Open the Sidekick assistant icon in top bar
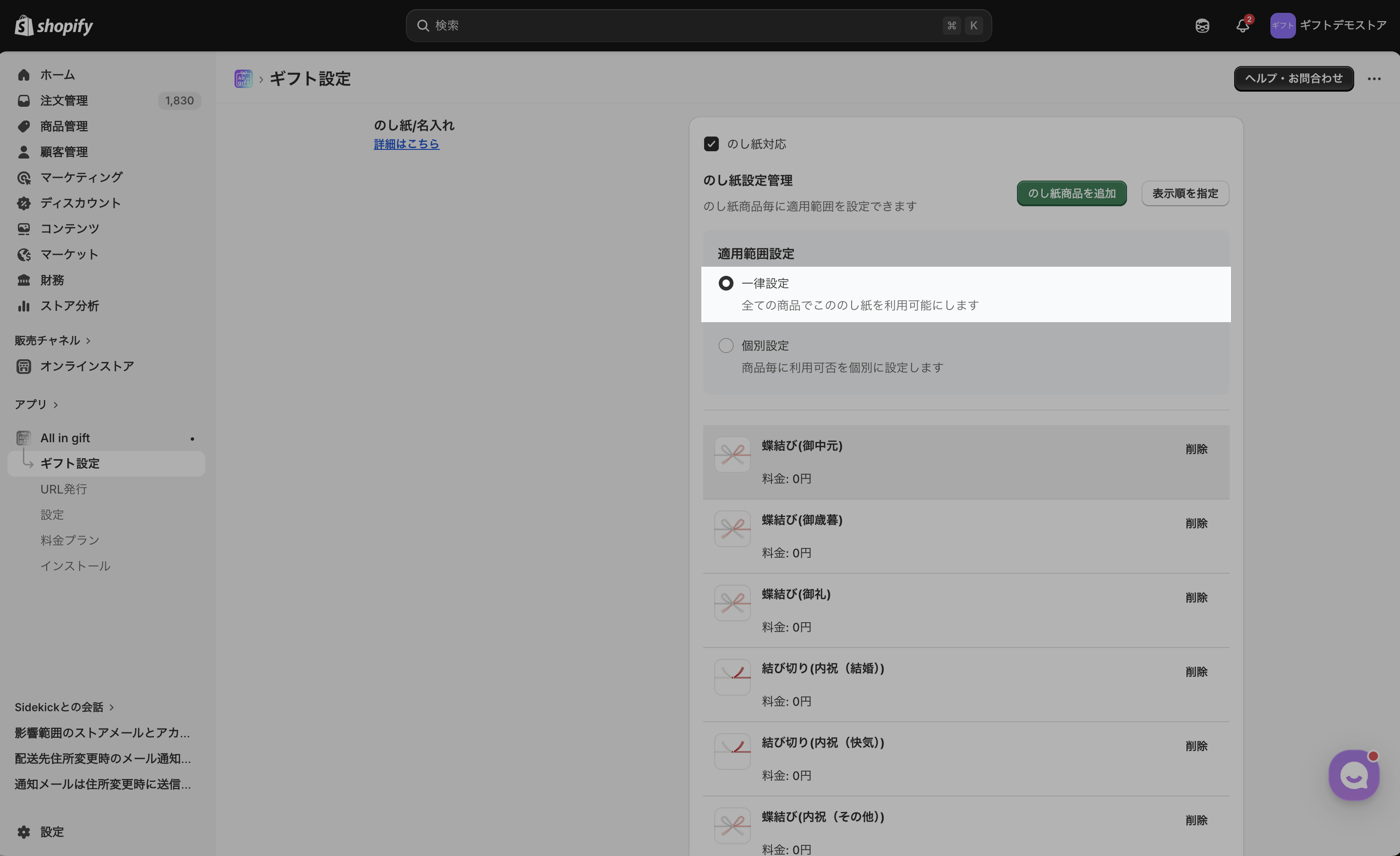 1202,26
